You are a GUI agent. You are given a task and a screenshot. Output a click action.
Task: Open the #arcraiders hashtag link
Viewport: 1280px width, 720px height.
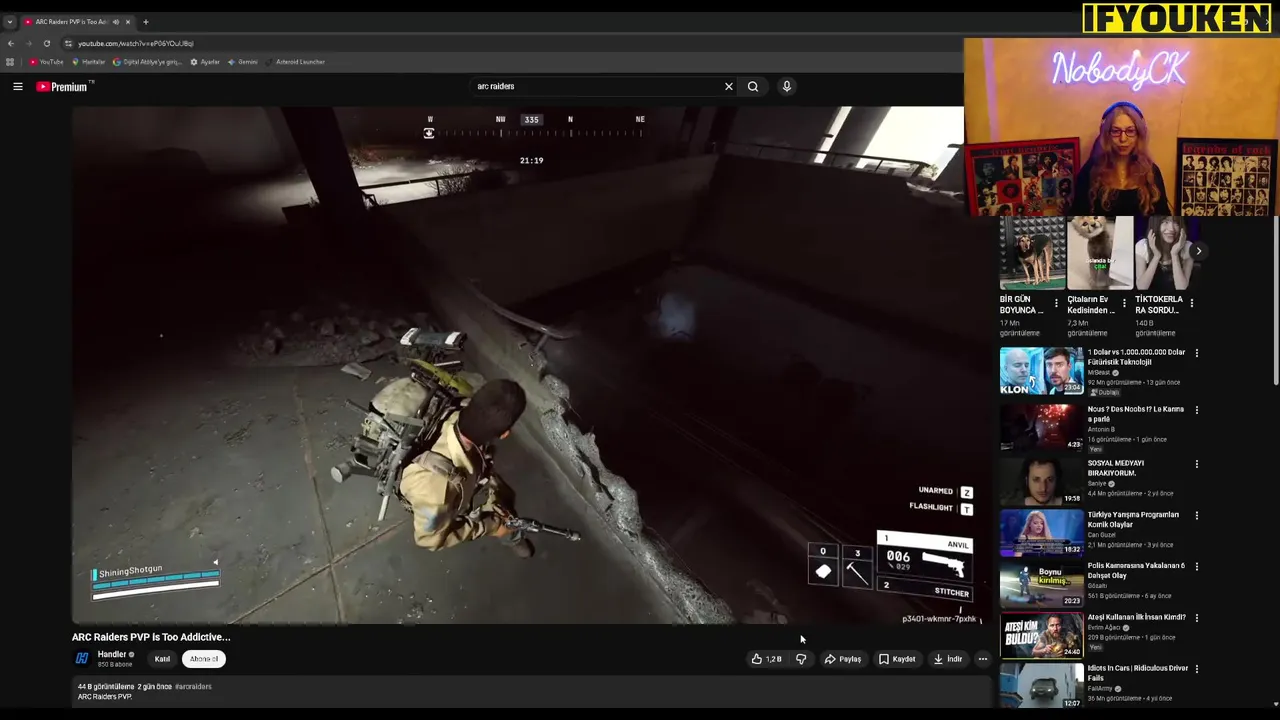193,687
